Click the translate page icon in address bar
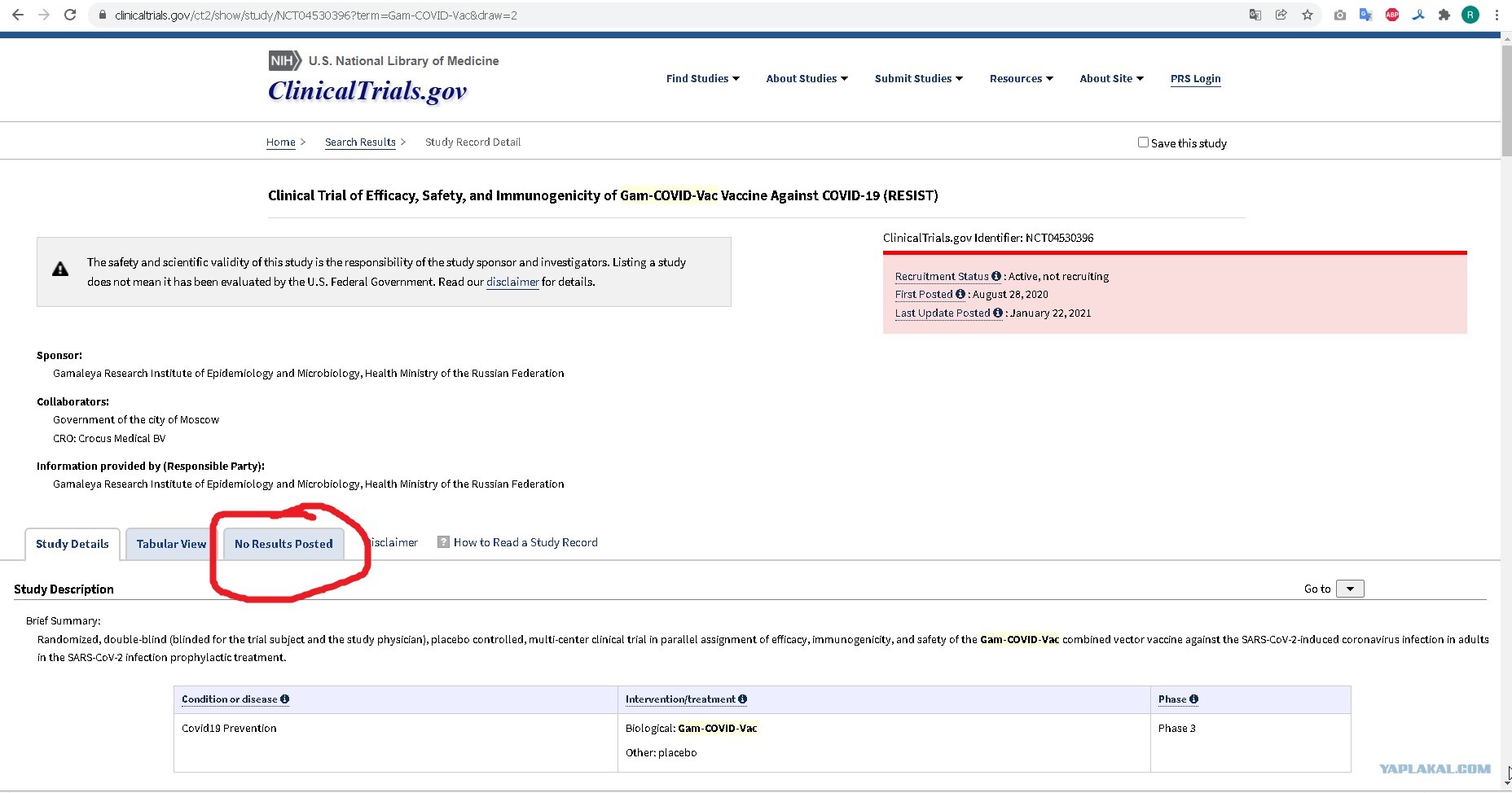This screenshot has width=1512, height=793. pyautogui.click(x=1255, y=15)
